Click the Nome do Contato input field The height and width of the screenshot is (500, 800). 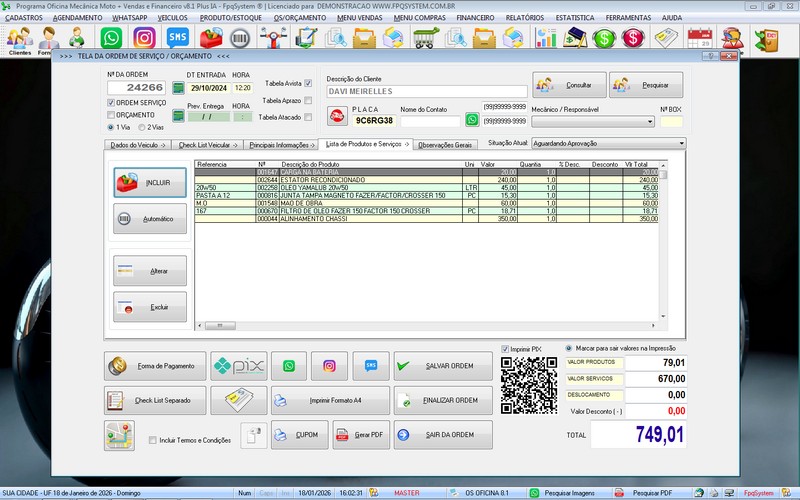(x=430, y=122)
